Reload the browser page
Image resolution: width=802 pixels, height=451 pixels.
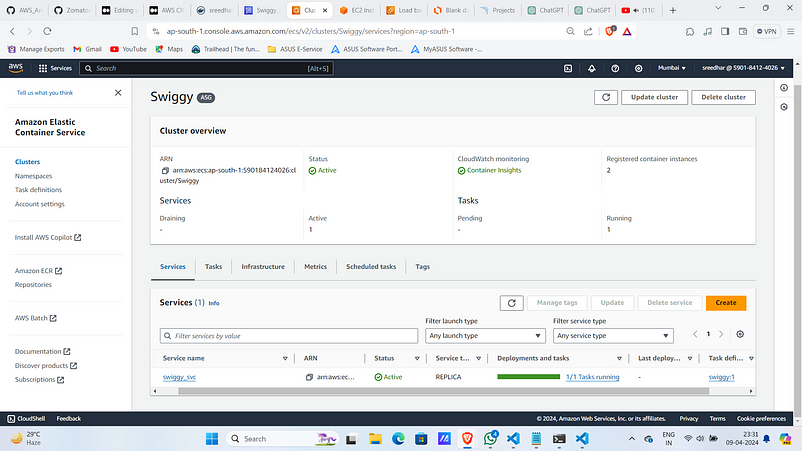(x=47, y=31)
